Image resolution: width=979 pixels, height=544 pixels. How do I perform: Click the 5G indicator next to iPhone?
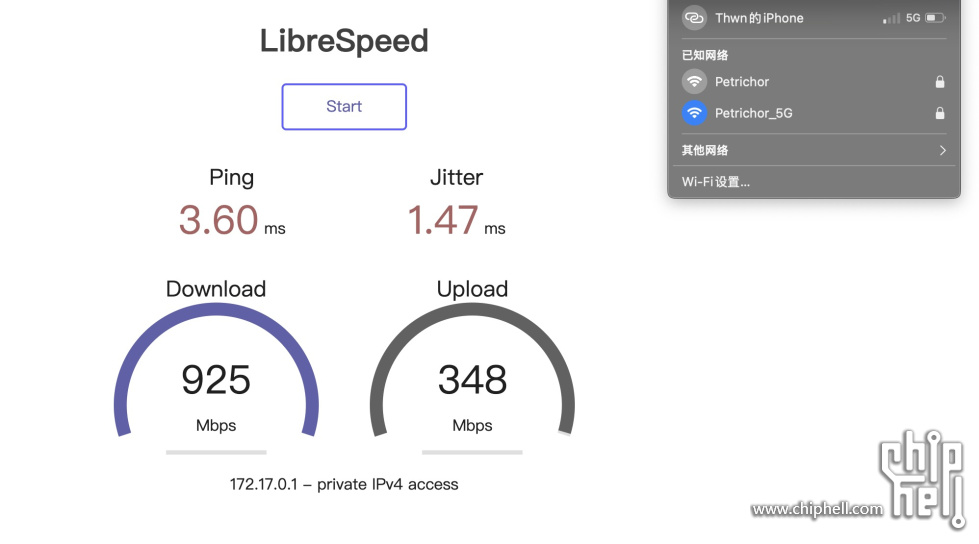913,18
